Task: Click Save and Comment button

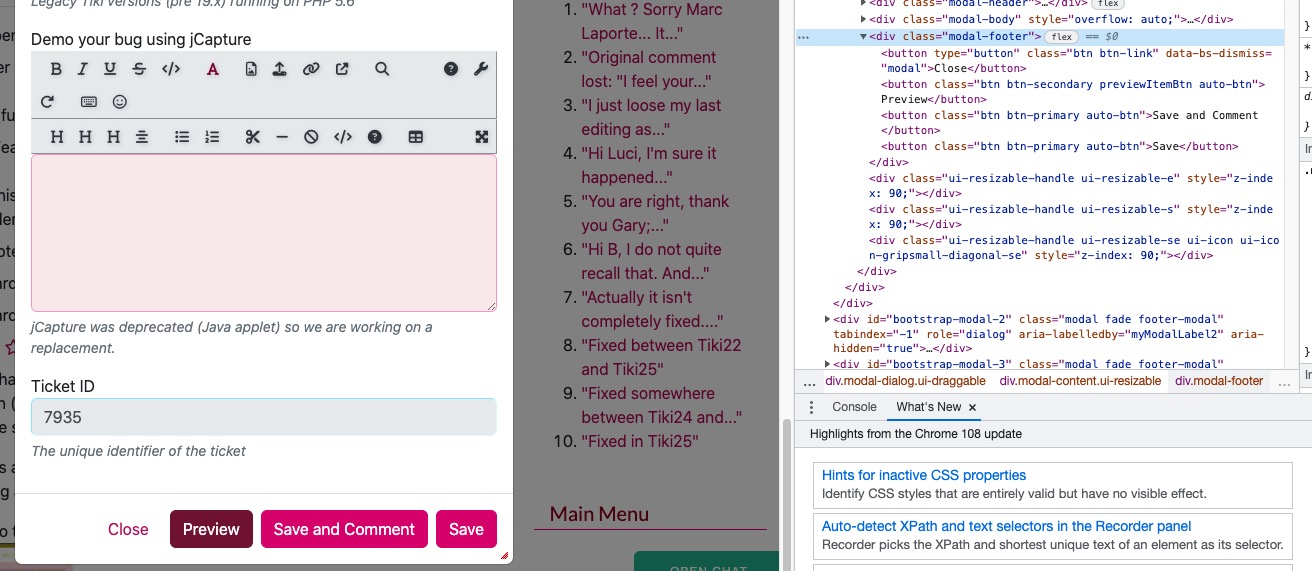Action: 344,529
